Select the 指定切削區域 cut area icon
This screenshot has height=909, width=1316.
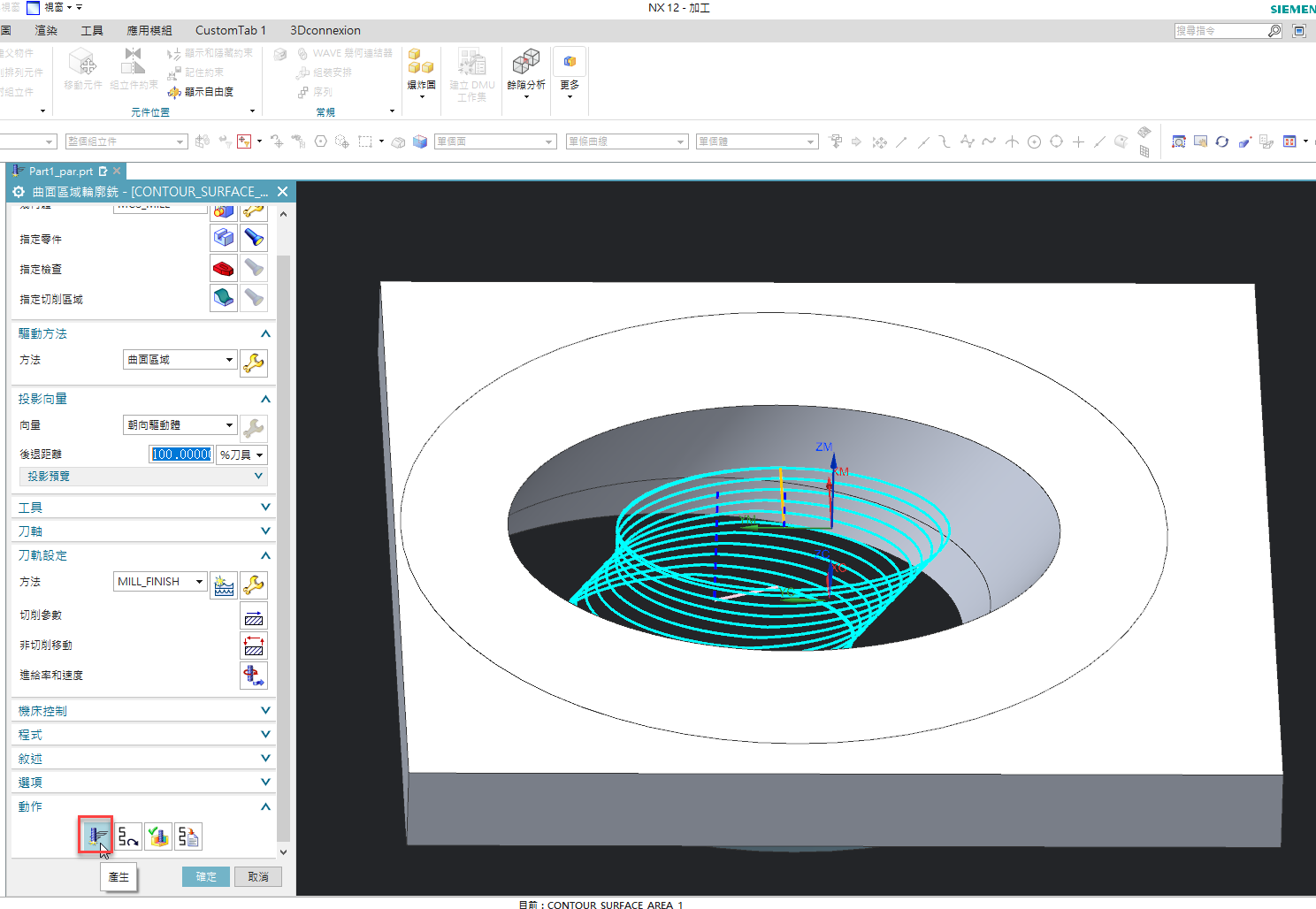[x=224, y=298]
